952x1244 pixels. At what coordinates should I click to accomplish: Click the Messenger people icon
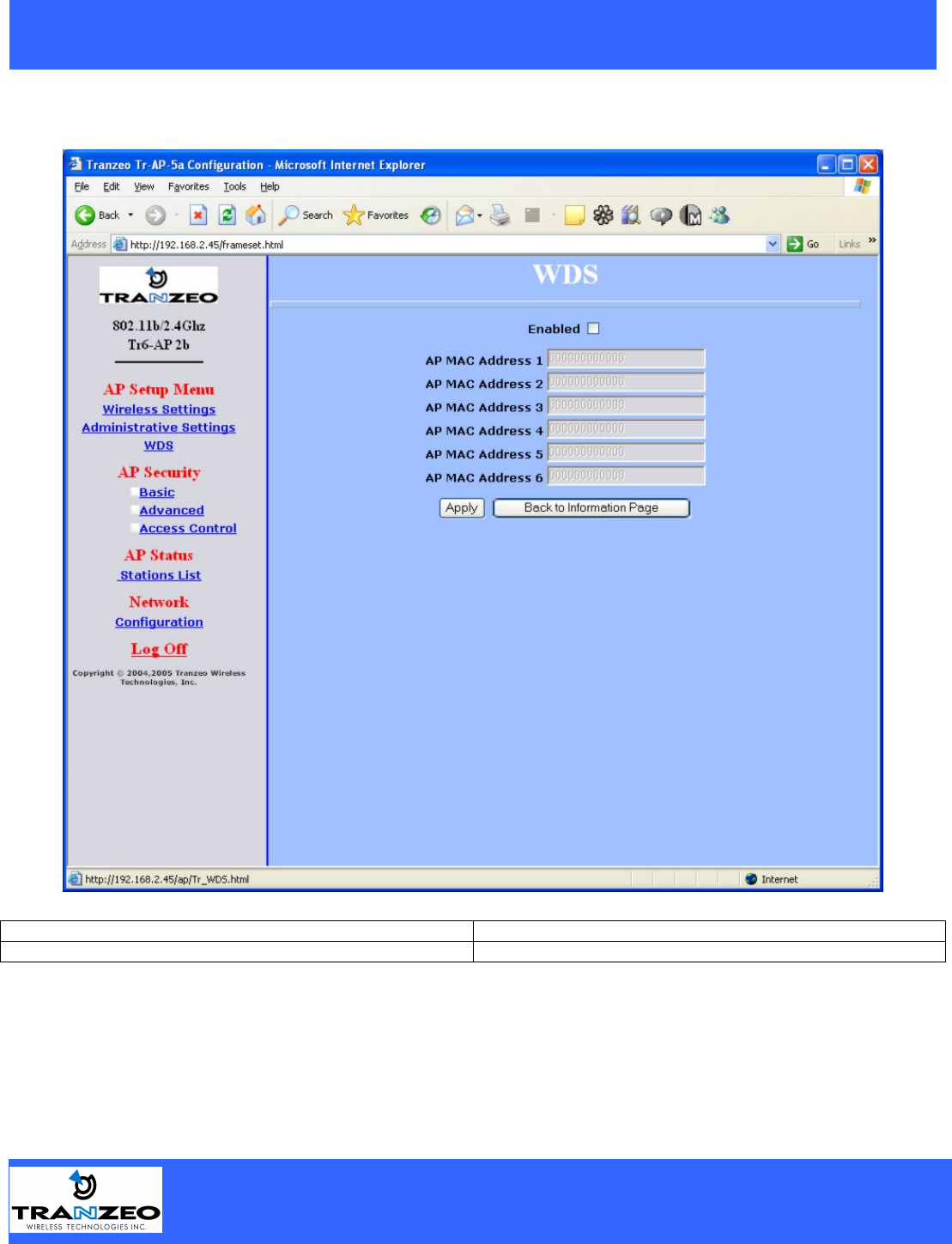coord(719,215)
